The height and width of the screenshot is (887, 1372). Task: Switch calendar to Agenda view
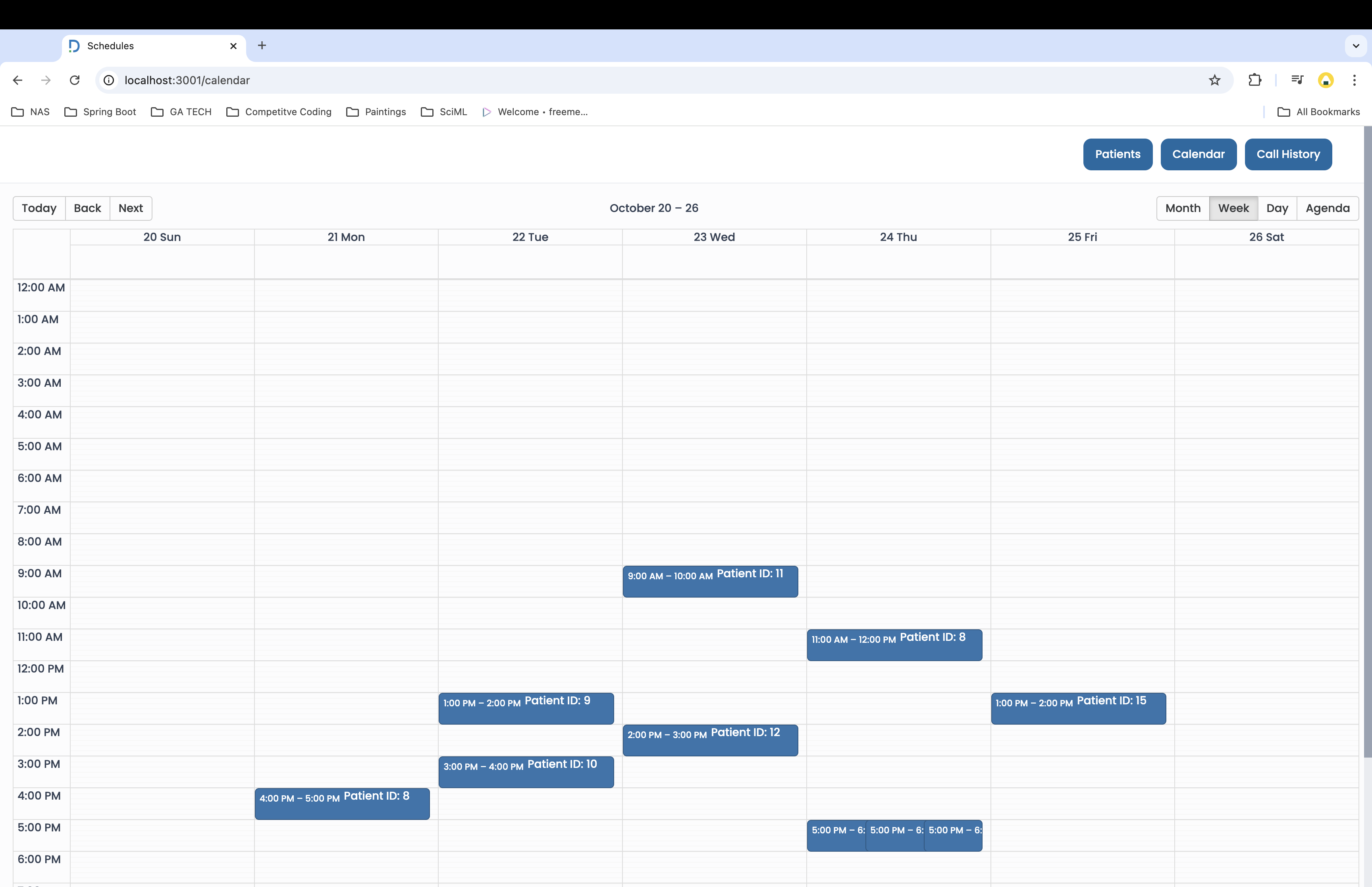pyautogui.click(x=1327, y=208)
